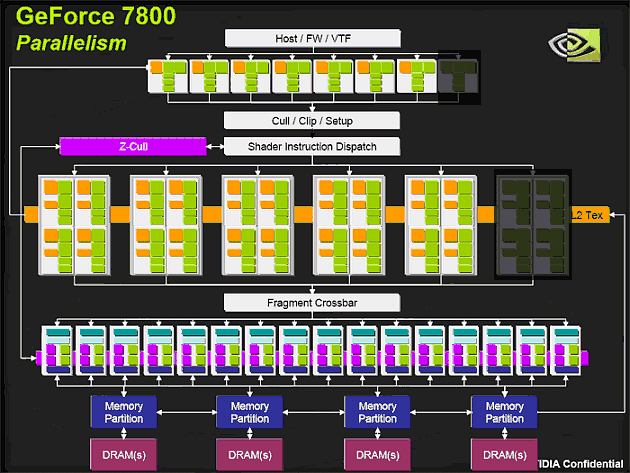The height and width of the screenshot is (473, 630).
Task: Click the last DRAM(s) block
Action: click(x=504, y=455)
